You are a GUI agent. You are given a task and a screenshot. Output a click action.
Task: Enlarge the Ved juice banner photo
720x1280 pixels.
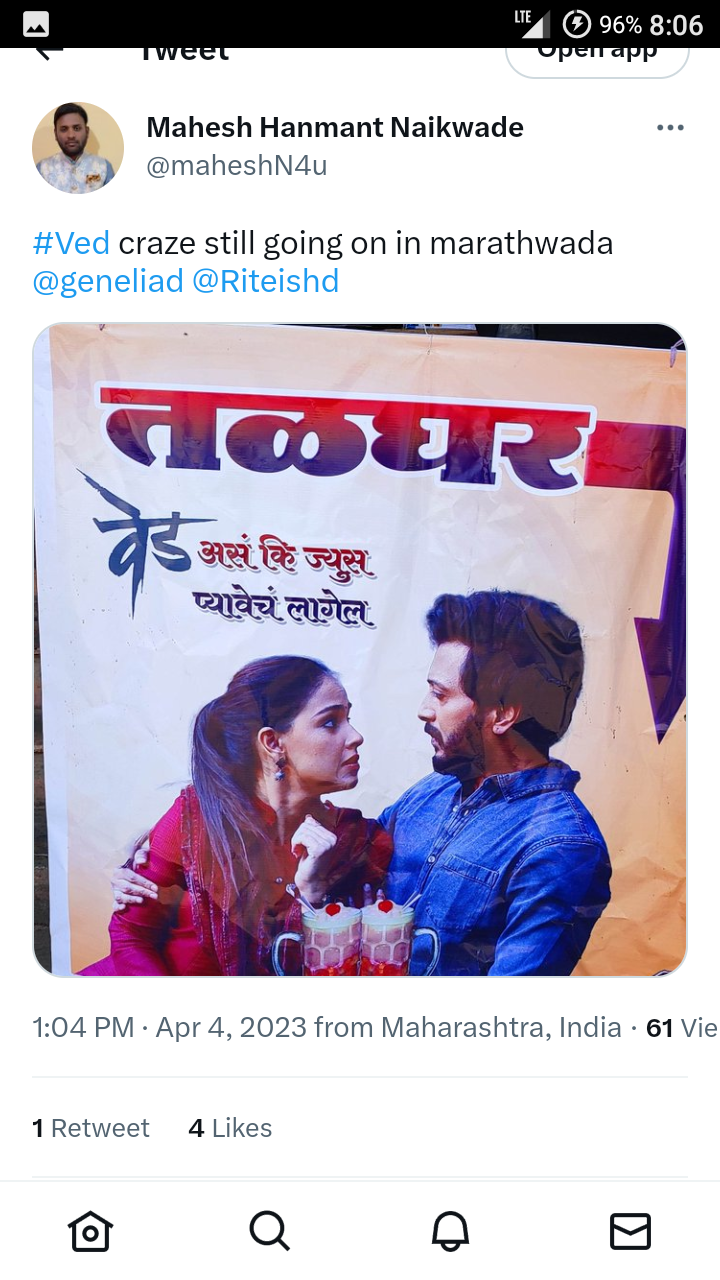[360, 649]
